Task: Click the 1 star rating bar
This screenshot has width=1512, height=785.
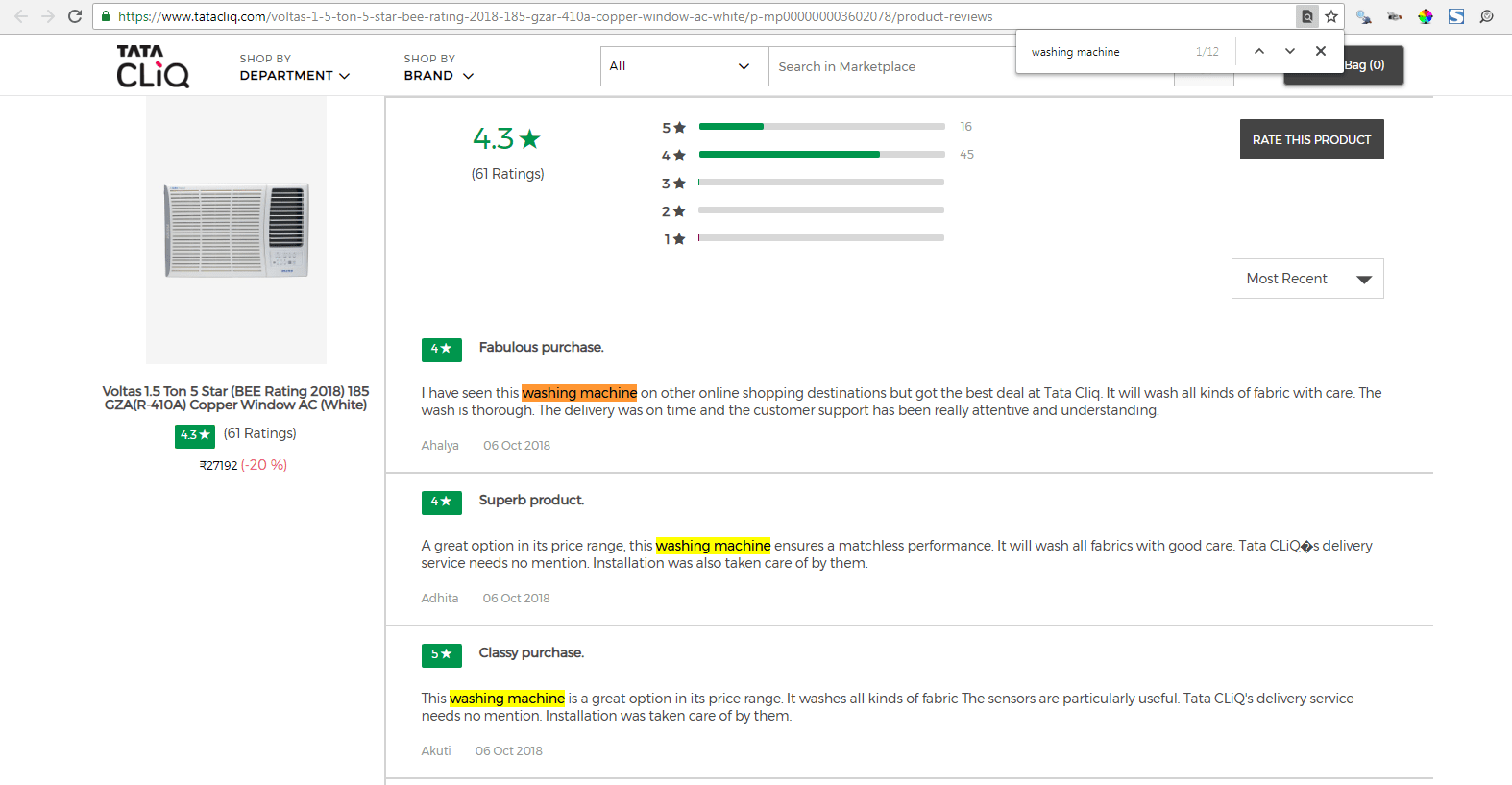Action: [x=821, y=237]
